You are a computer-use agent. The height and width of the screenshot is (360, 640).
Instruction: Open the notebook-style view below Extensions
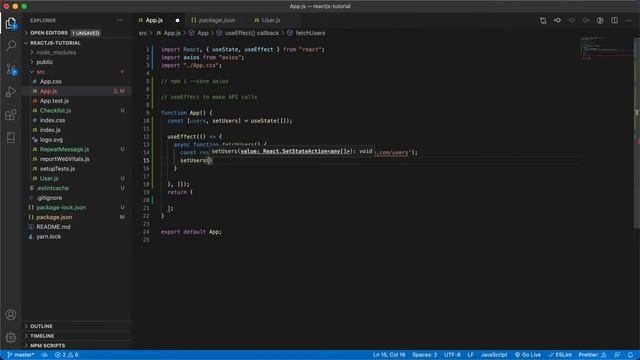[x=11, y=138]
